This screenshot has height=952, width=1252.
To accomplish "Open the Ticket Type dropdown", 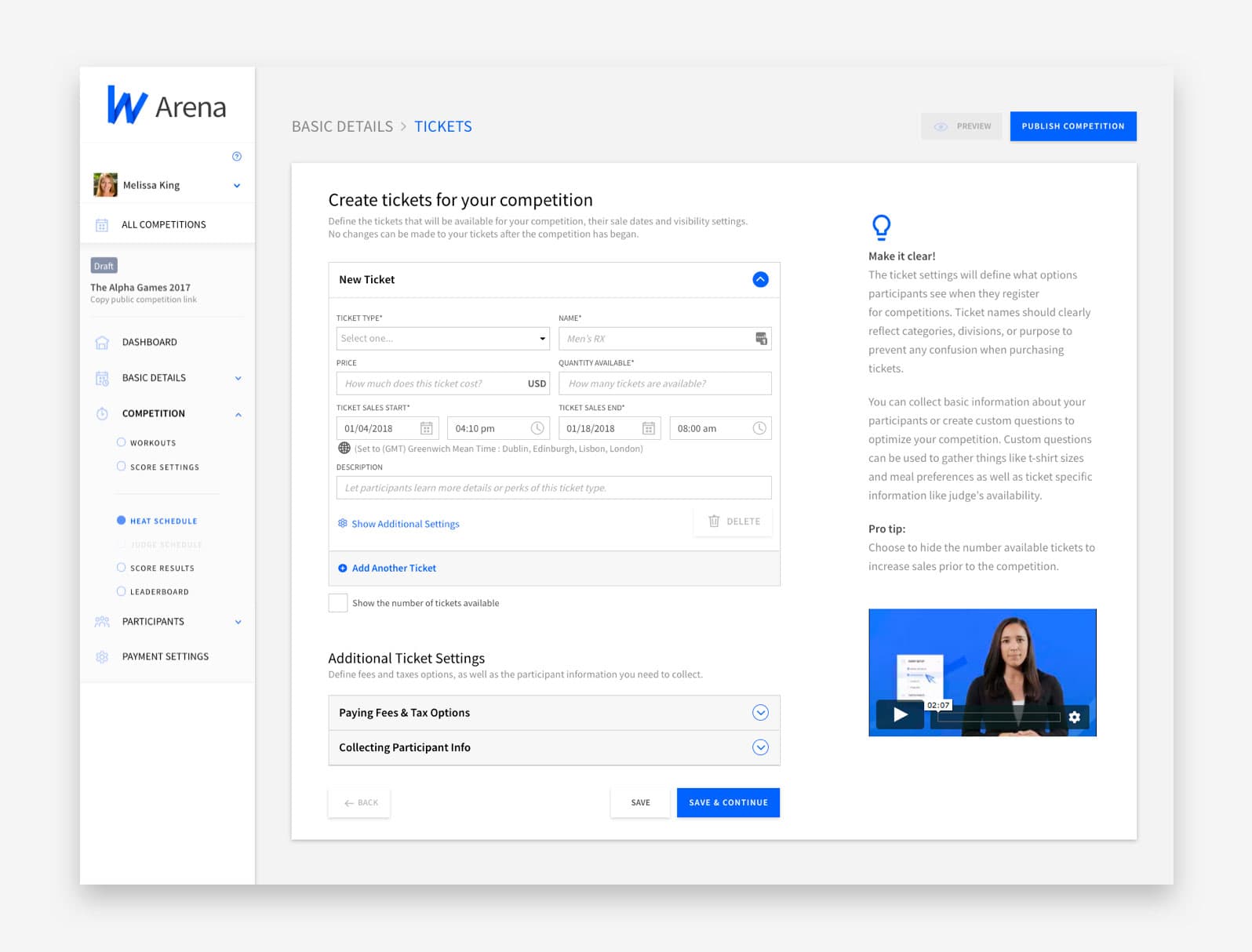I will [x=442, y=339].
